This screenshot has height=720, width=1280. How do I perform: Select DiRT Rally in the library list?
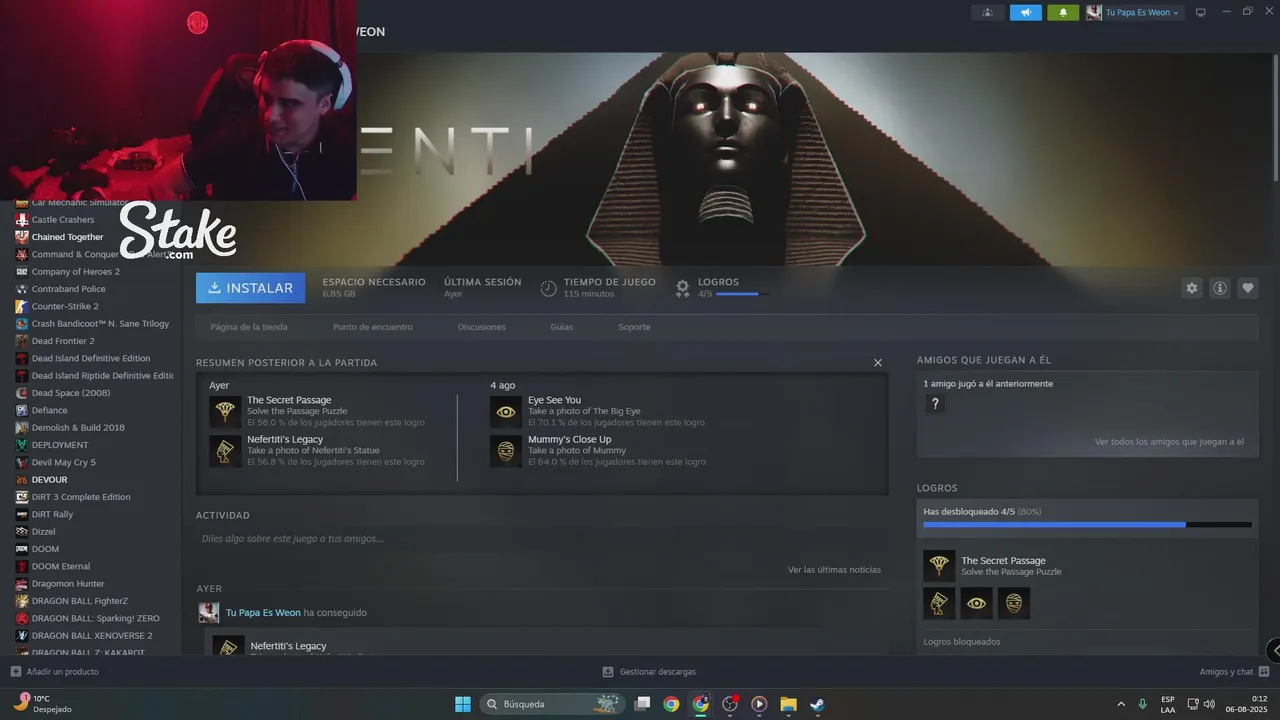point(52,514)
